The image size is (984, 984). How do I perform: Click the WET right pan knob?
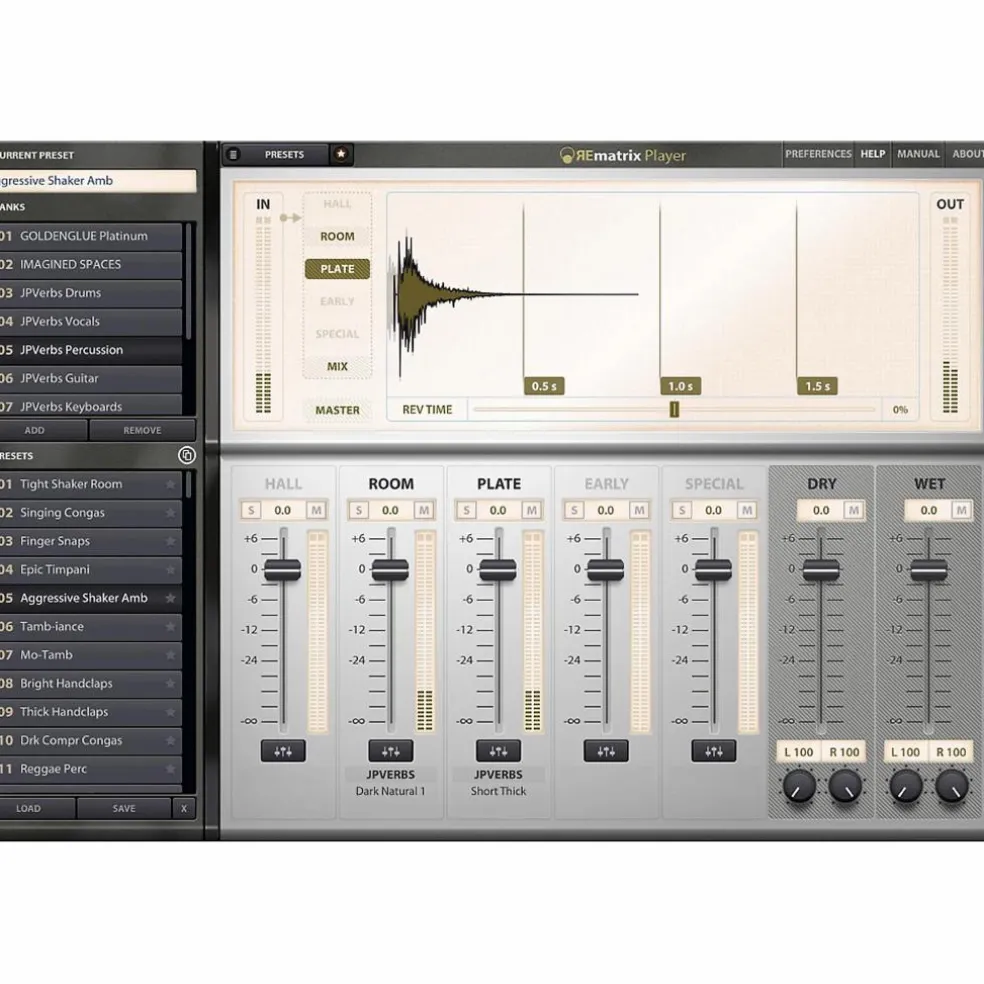point(952,787)
